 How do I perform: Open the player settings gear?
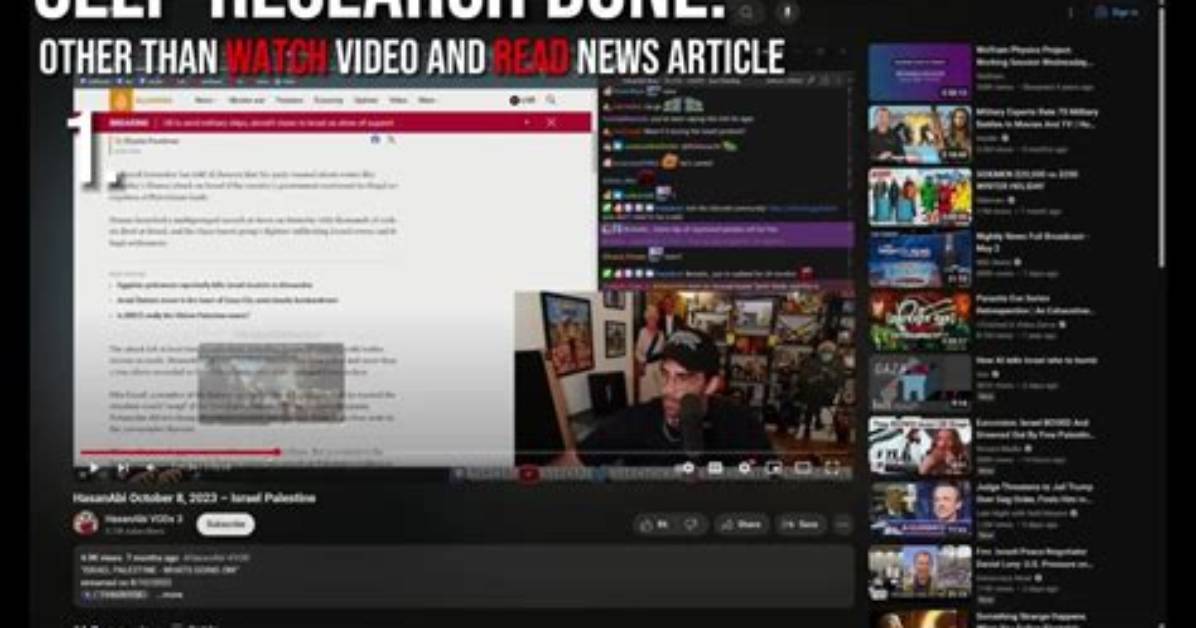click(744, 468)
